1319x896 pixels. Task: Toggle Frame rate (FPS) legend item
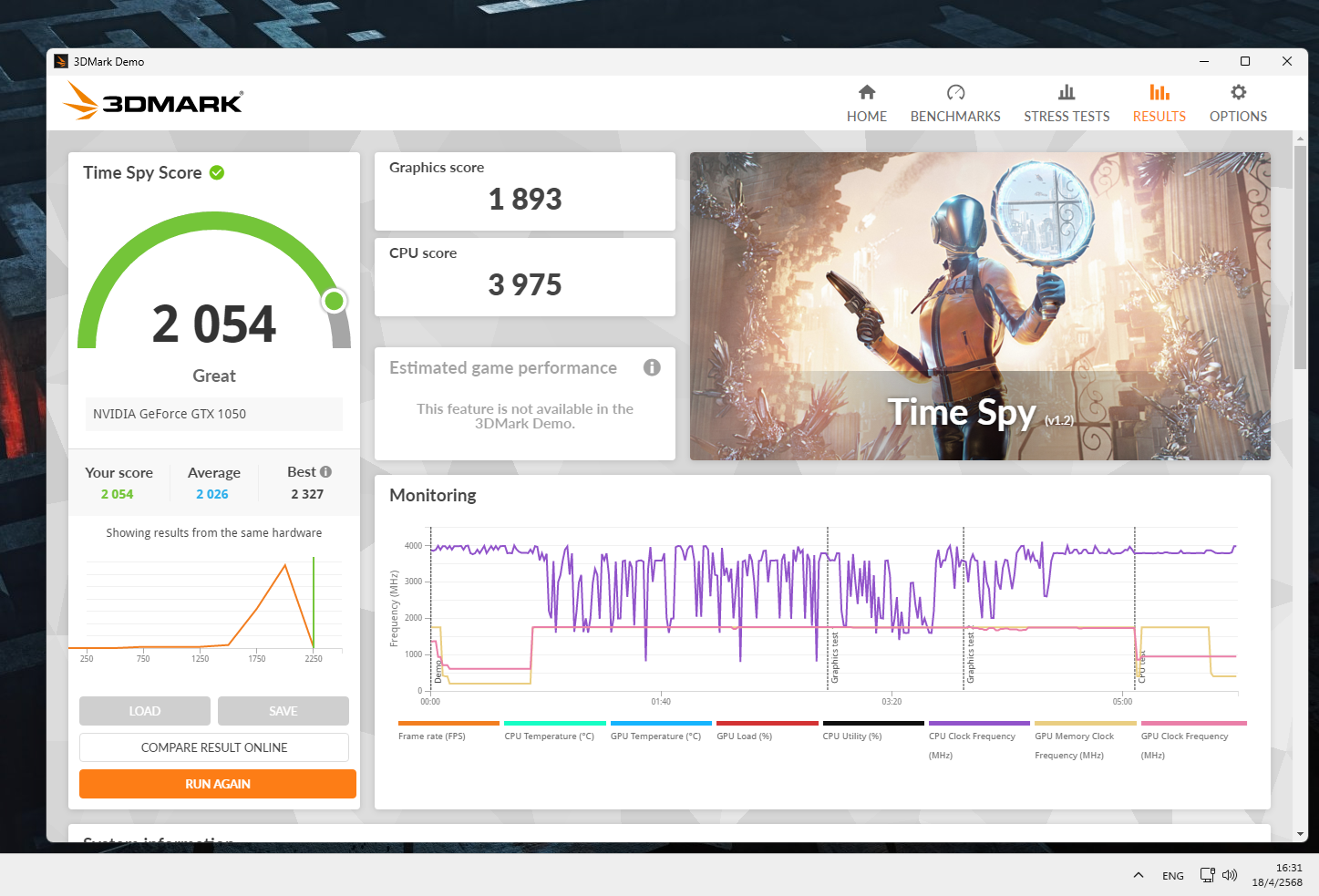coord(448,732)
